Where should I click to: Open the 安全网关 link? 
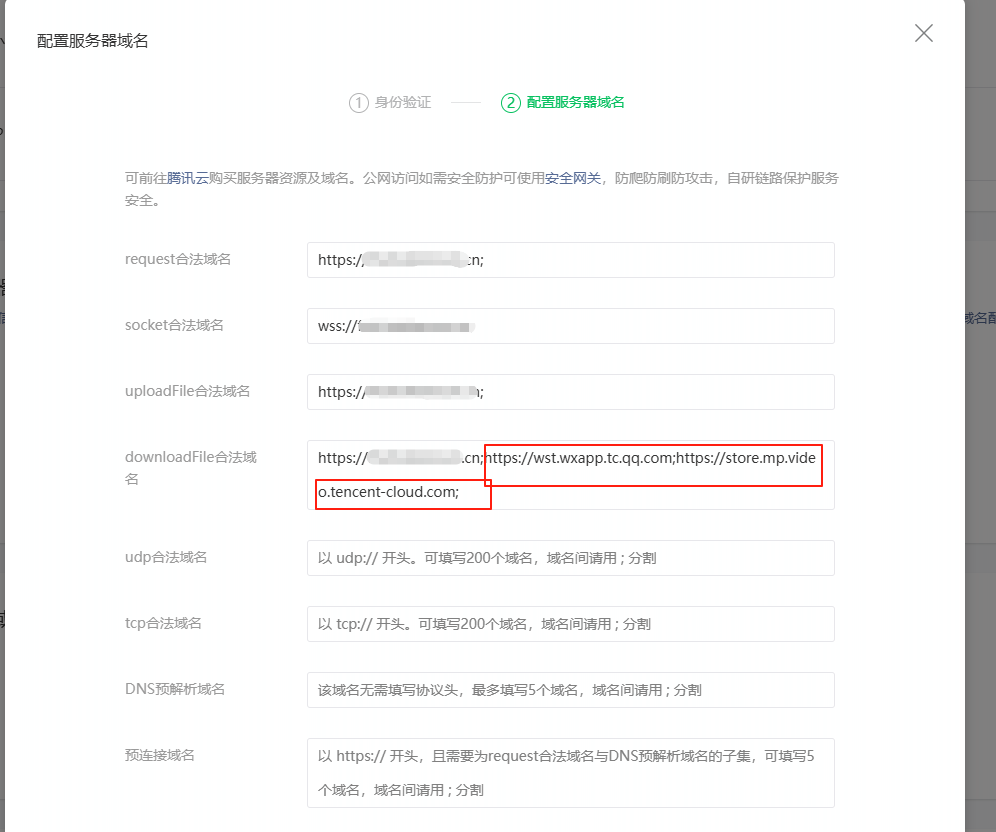(x=573, y=178)
